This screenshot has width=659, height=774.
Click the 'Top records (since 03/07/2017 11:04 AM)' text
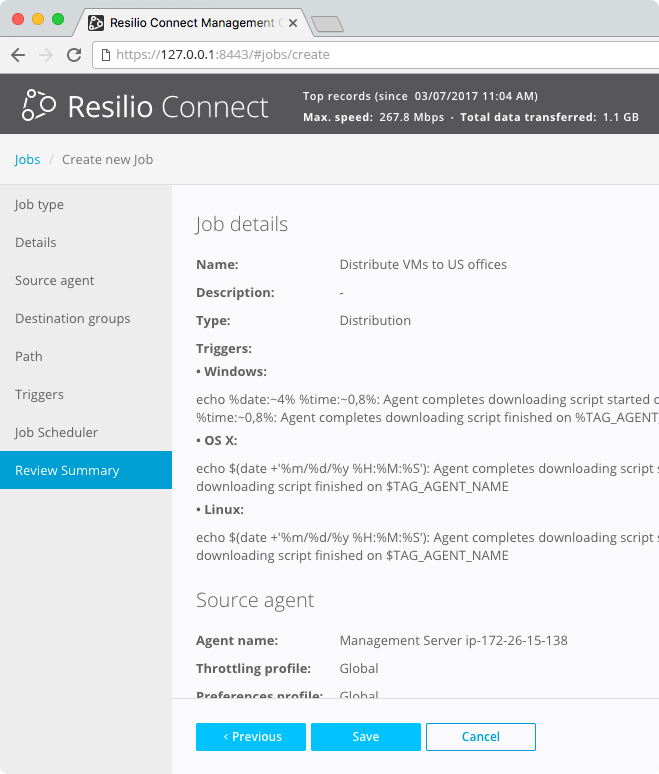coord(420,96)
